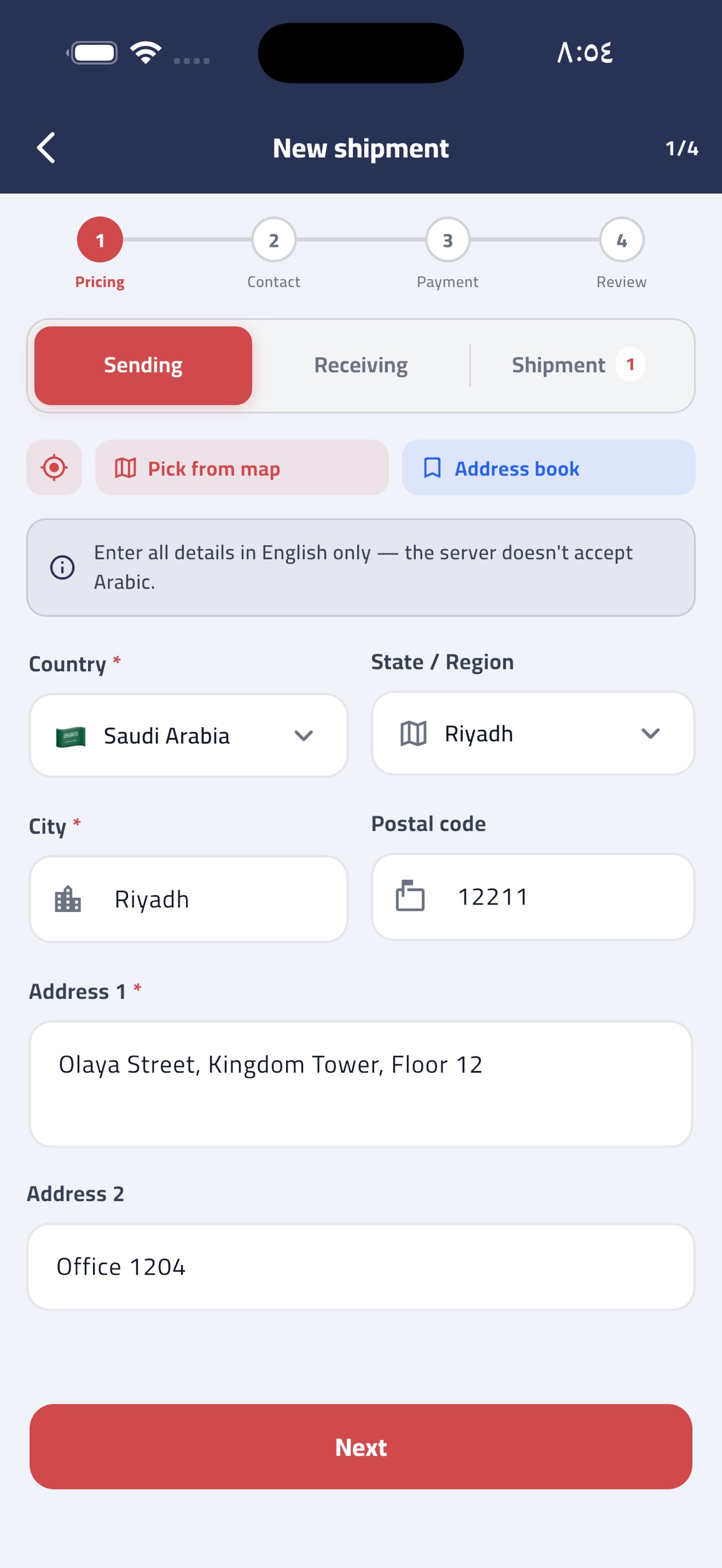Go to step 3 Payment
Screen dimensions: 722x1568
click(448, 240)
